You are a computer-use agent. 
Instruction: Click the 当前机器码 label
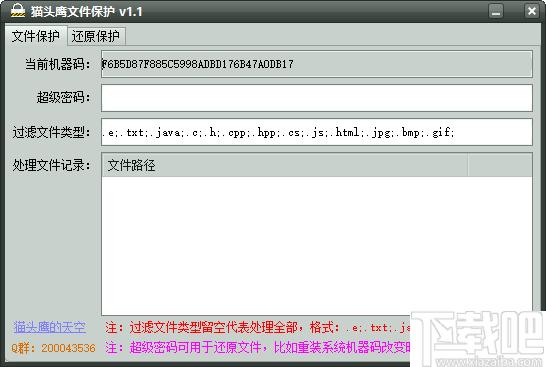(57, 64)
